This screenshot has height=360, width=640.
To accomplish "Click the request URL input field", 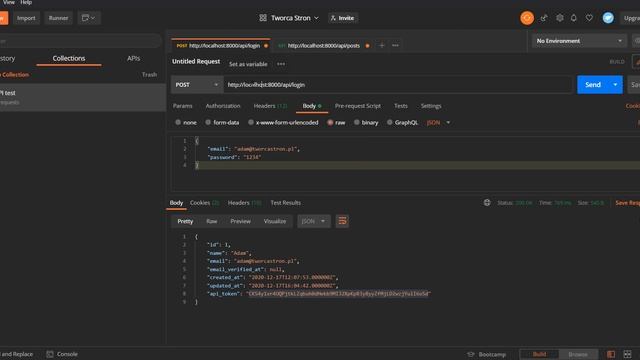I will click(398, 84).
